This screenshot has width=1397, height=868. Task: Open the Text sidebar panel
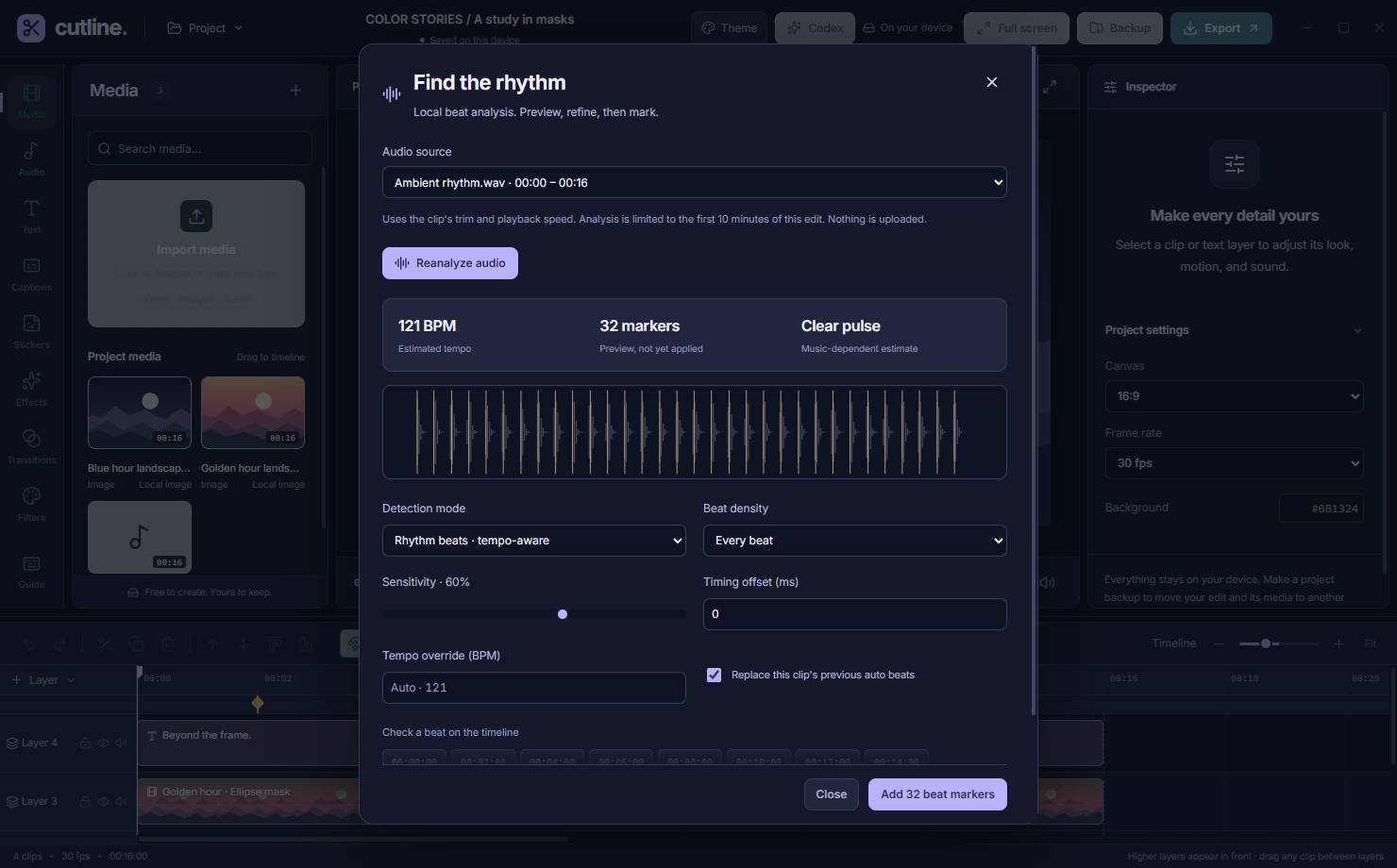click(31, 216)
